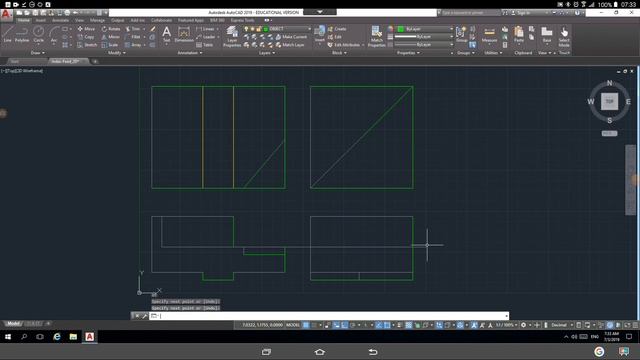640x360 pixels.
Task: Open the Group tool
Action: pyautogui.click(x=462, y=34)
